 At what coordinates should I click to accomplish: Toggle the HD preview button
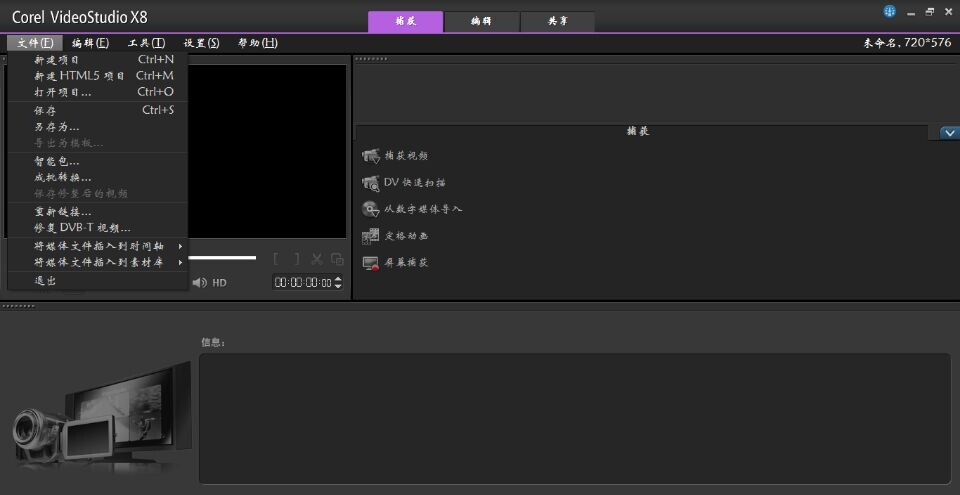pos(219,283)
